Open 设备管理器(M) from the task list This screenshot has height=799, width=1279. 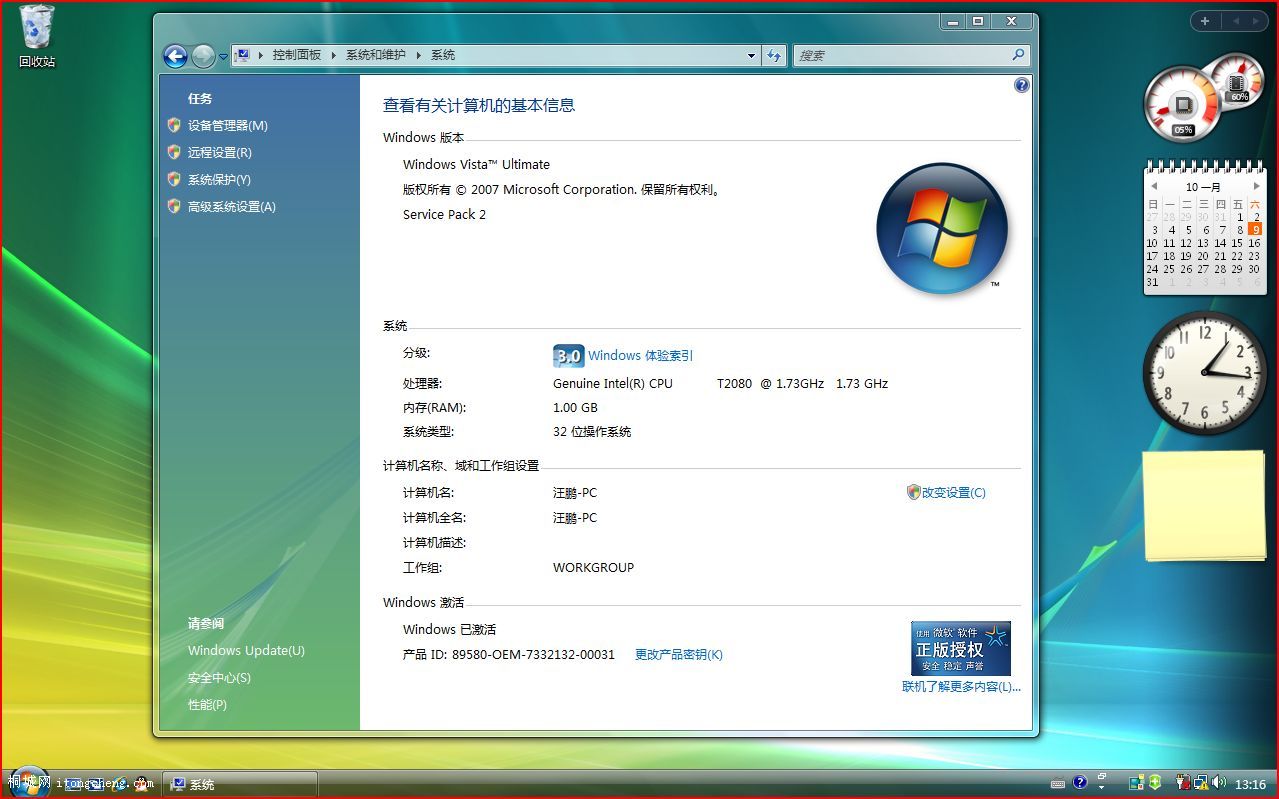click(227, 126)
